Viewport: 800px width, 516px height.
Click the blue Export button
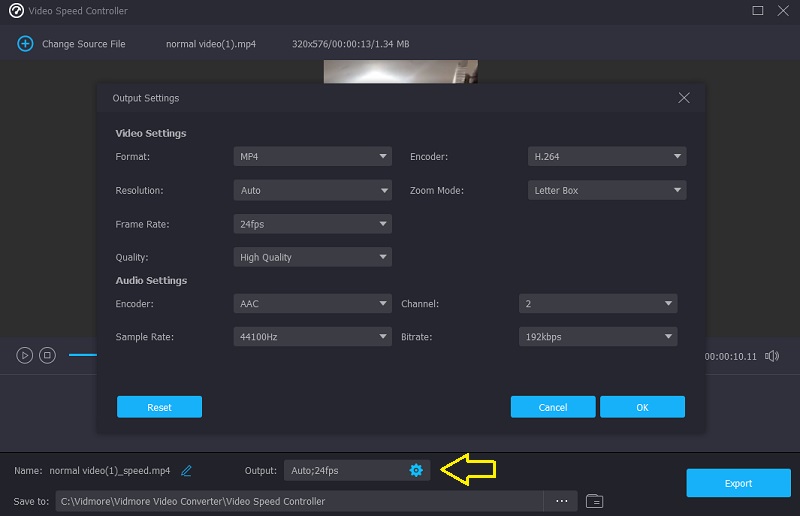pyautogui.click(x=738, y=483)
